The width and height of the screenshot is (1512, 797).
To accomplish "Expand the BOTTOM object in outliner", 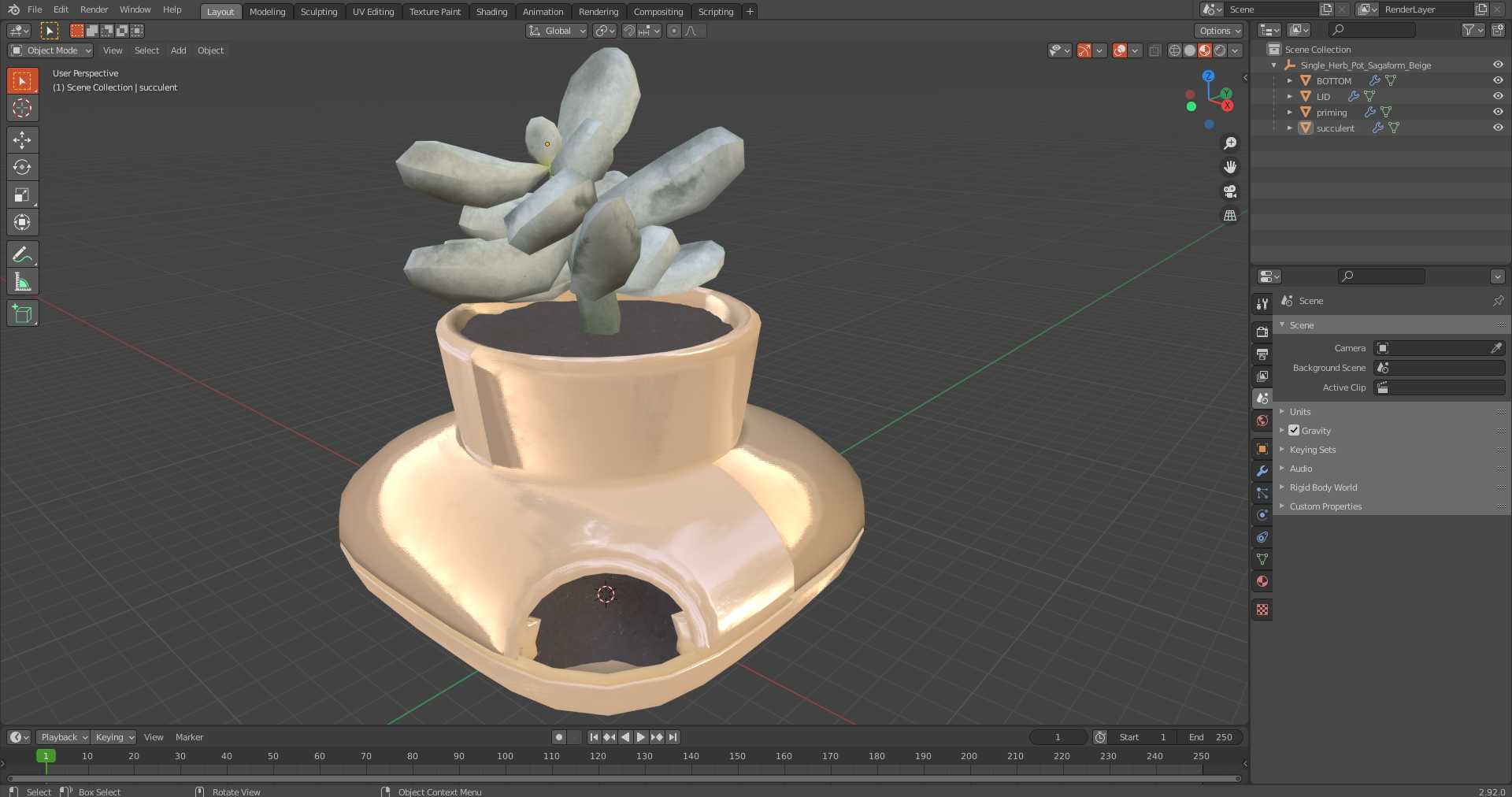I will pyautogui.click(x=1289, y=80).
